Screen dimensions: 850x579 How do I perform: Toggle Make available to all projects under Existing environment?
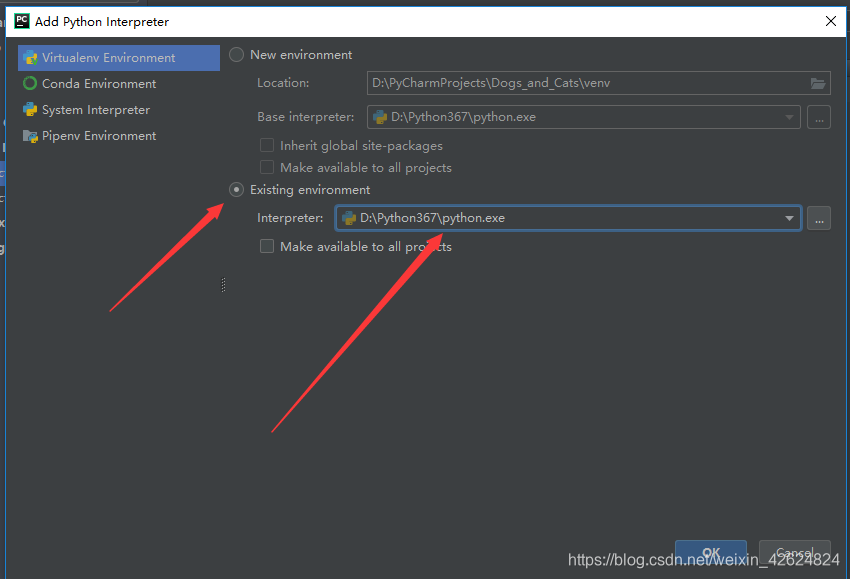[x=267, y=247]
